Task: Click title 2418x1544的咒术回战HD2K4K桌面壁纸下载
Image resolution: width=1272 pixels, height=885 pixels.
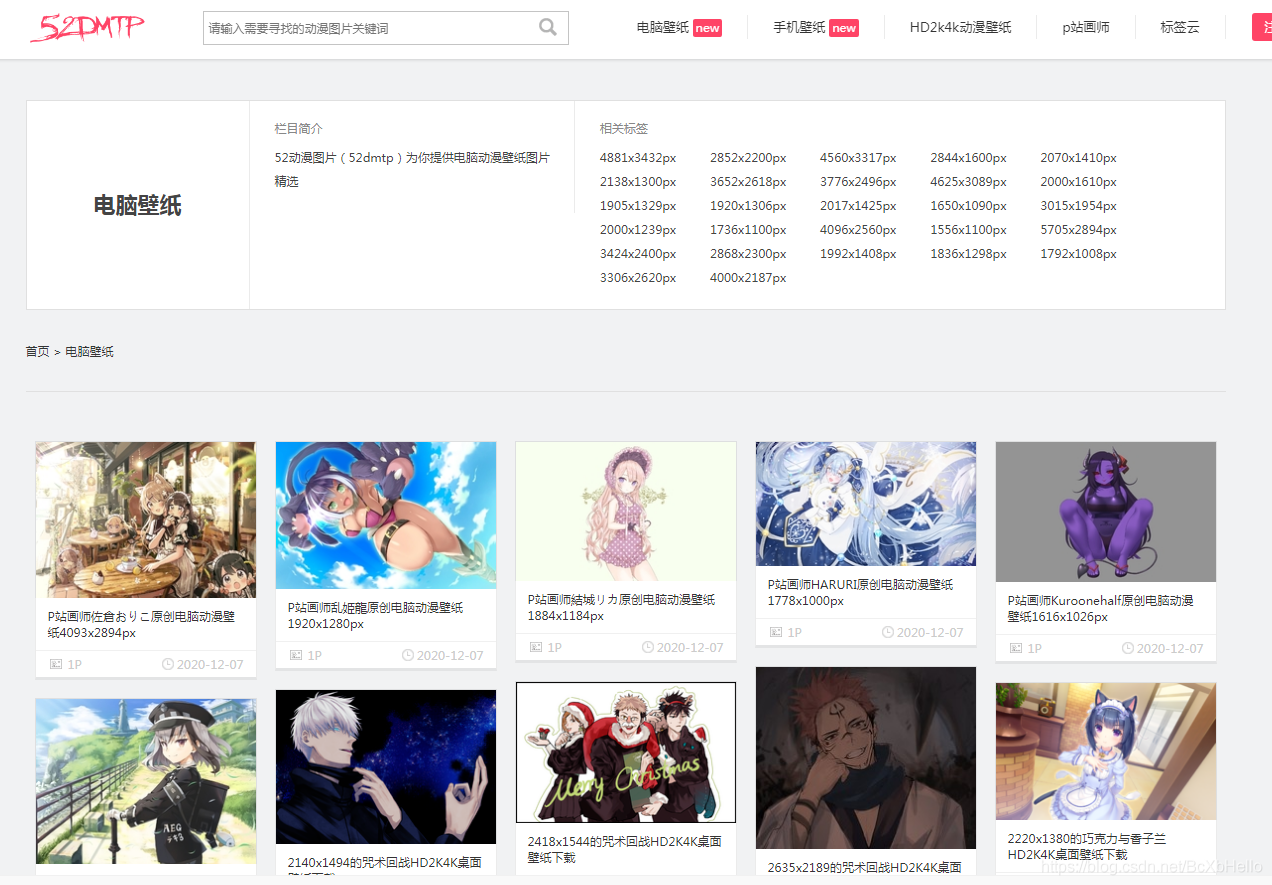Action: pos(625,850)
